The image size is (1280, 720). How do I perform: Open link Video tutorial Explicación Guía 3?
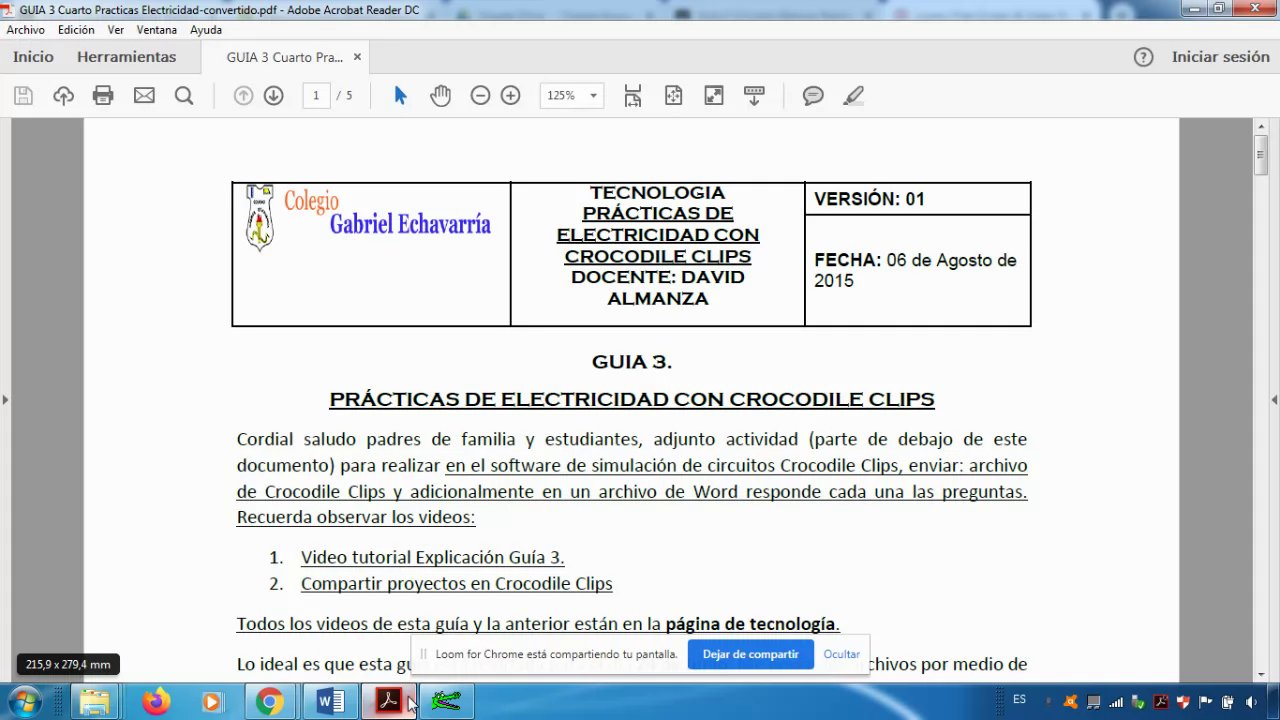[433, 557]
